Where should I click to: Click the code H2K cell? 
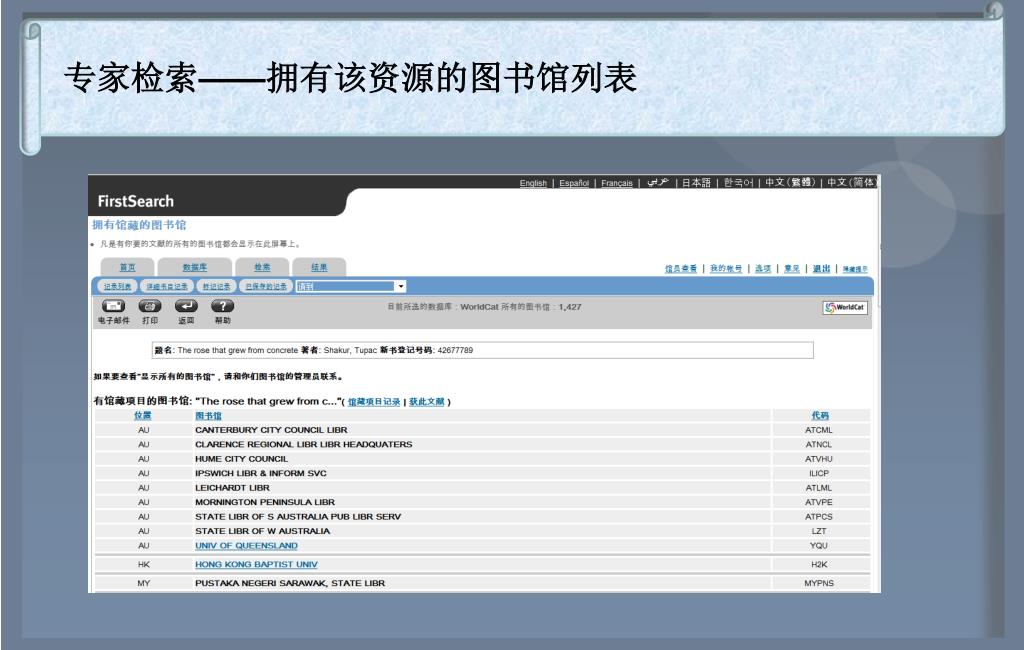[x=819, y=564]
